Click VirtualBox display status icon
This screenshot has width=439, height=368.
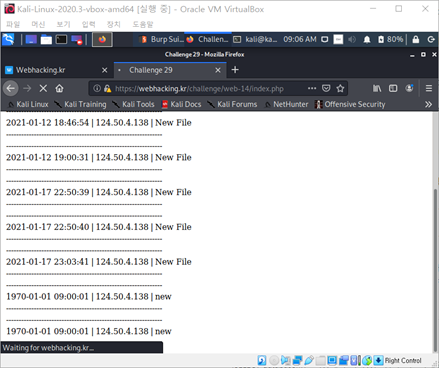click(332, 360)
